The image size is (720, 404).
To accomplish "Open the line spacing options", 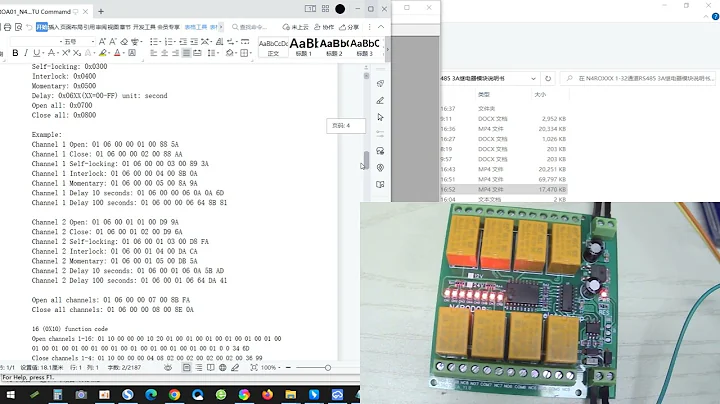I will 213,53.
